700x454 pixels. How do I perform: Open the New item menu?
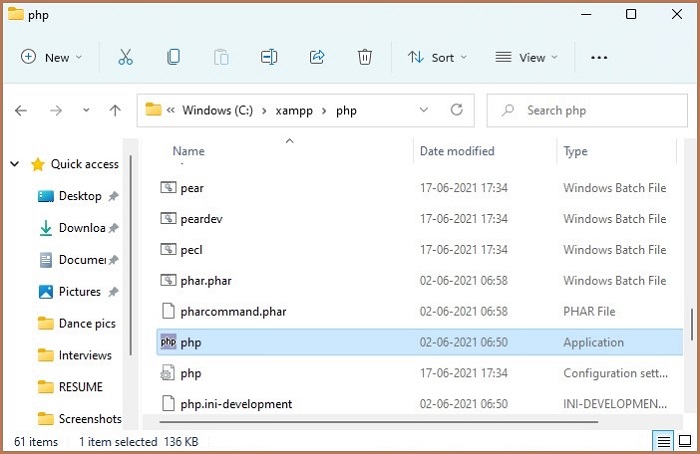pyautogui.click(x=51, y=57)
